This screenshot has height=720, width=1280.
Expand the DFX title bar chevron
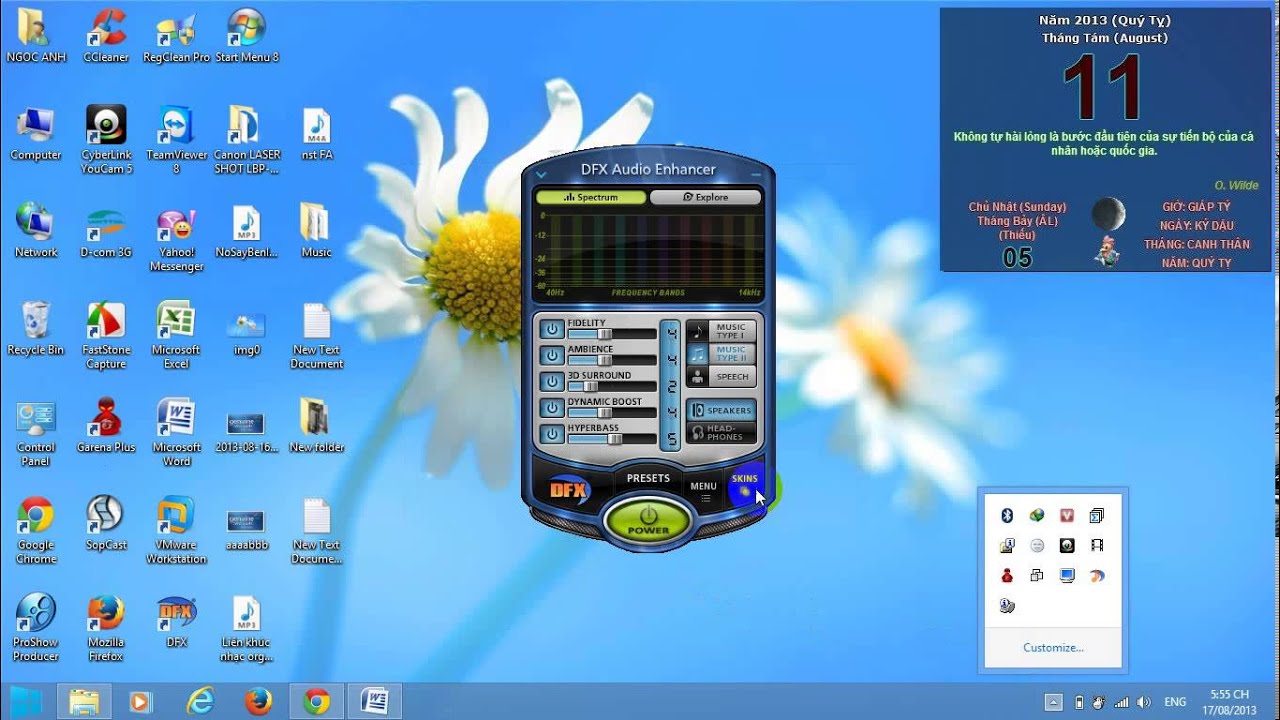click(x=541, y=174)
